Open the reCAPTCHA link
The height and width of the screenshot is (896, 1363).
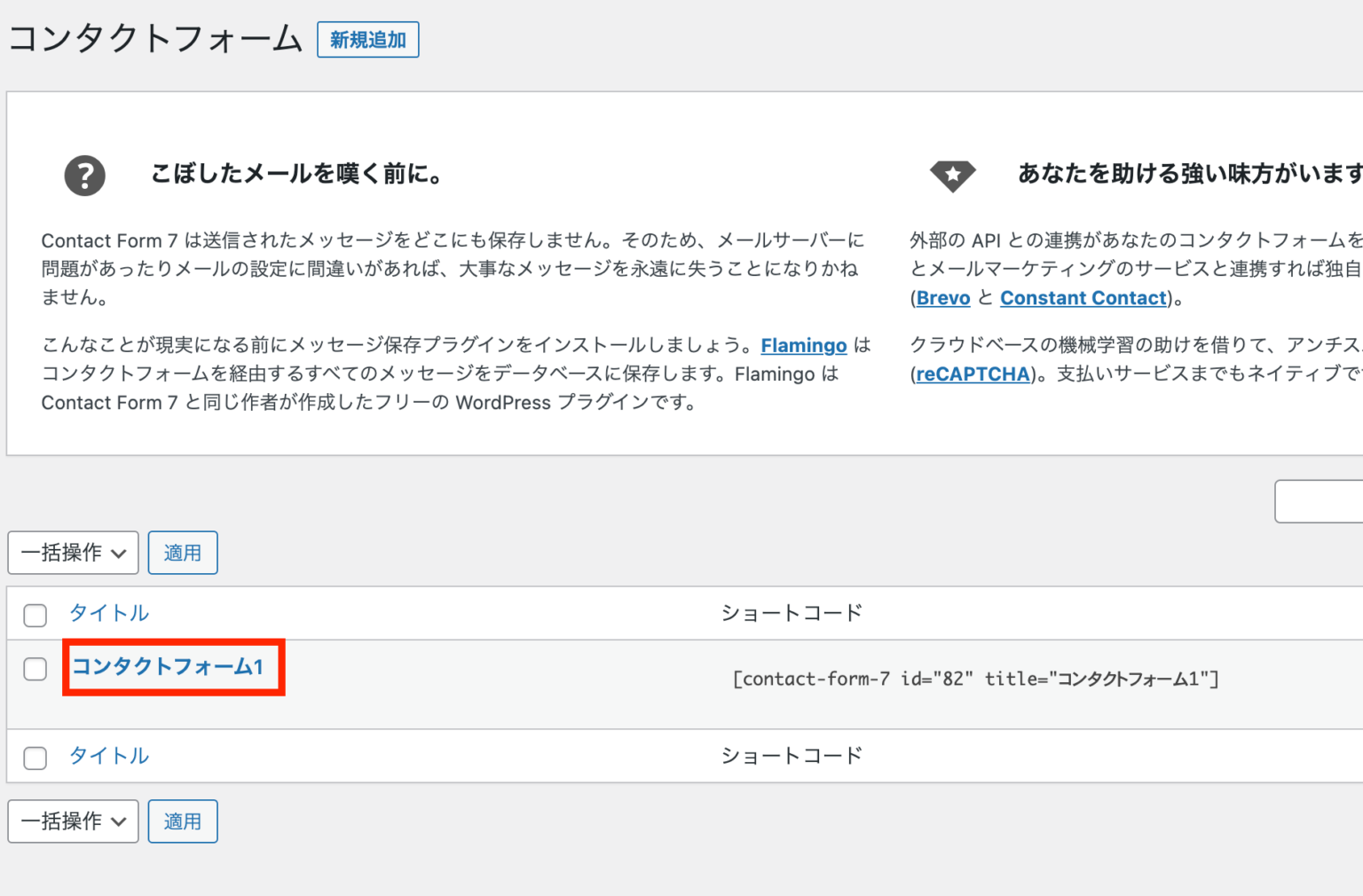[x=973, y=373]
